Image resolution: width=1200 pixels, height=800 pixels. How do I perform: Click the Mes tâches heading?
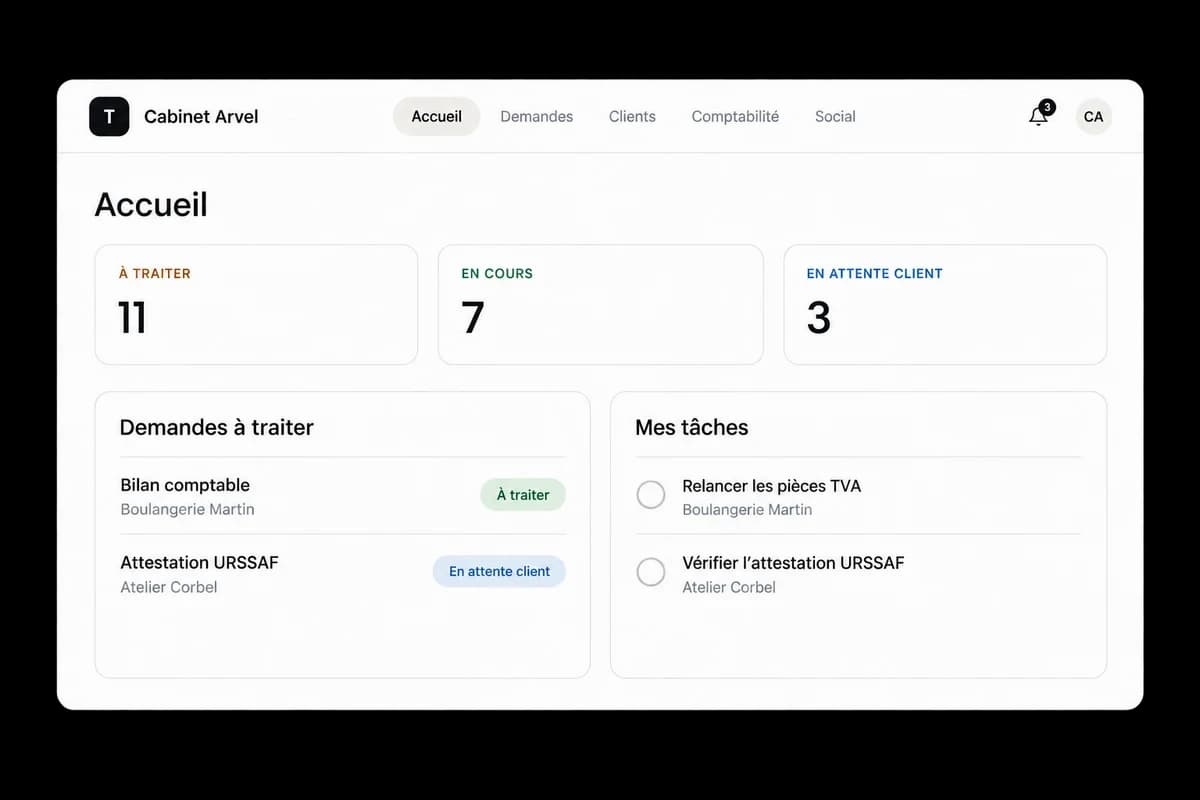click(691, 427)
